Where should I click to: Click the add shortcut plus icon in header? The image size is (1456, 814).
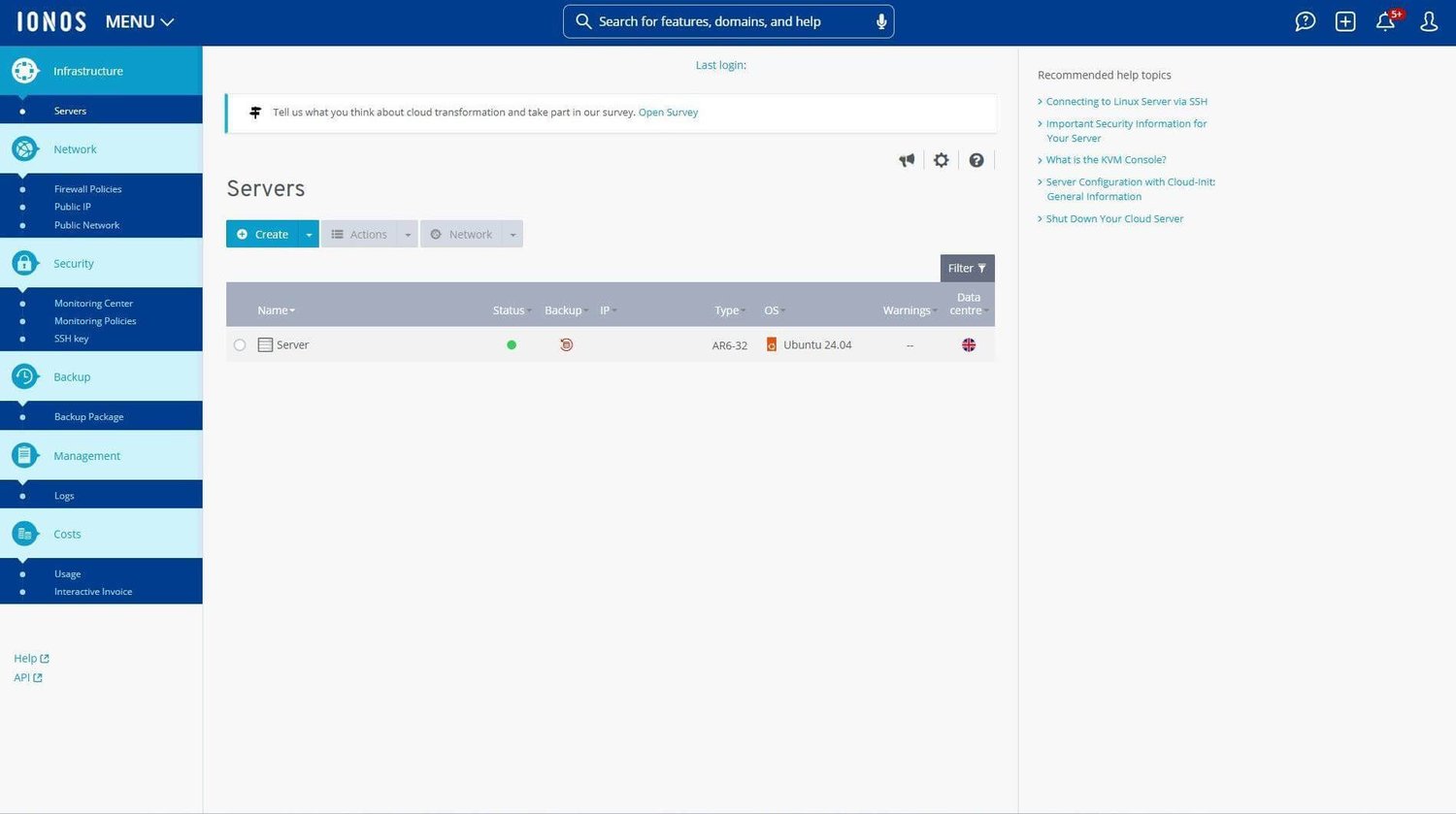coord(1345,21)
